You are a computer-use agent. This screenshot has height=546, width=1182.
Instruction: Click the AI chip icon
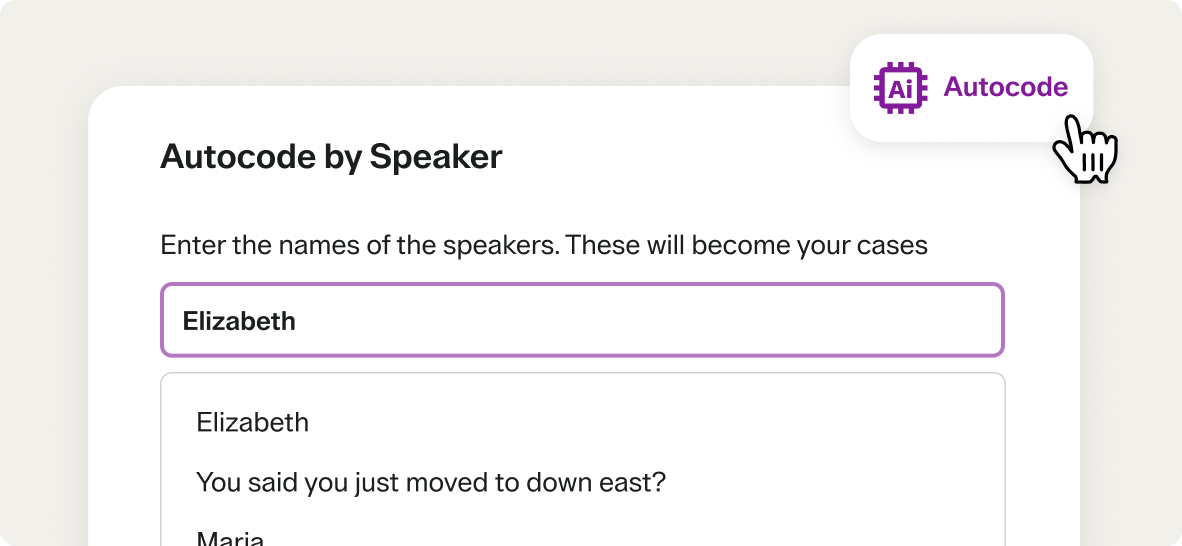[x=895, y=88]
